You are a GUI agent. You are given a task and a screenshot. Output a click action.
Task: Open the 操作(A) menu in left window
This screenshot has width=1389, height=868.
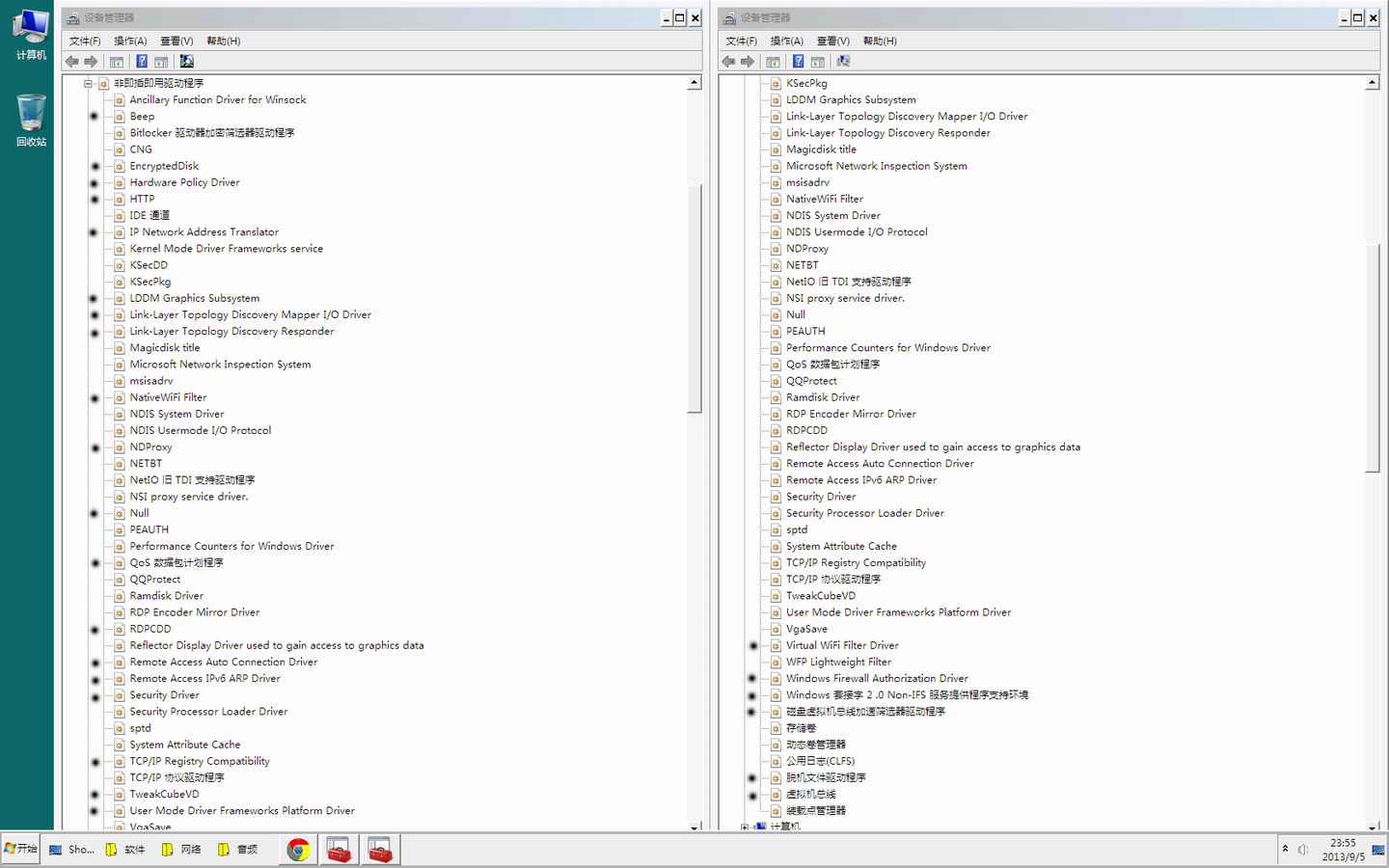pyautogui.click(x=130, y=41)
